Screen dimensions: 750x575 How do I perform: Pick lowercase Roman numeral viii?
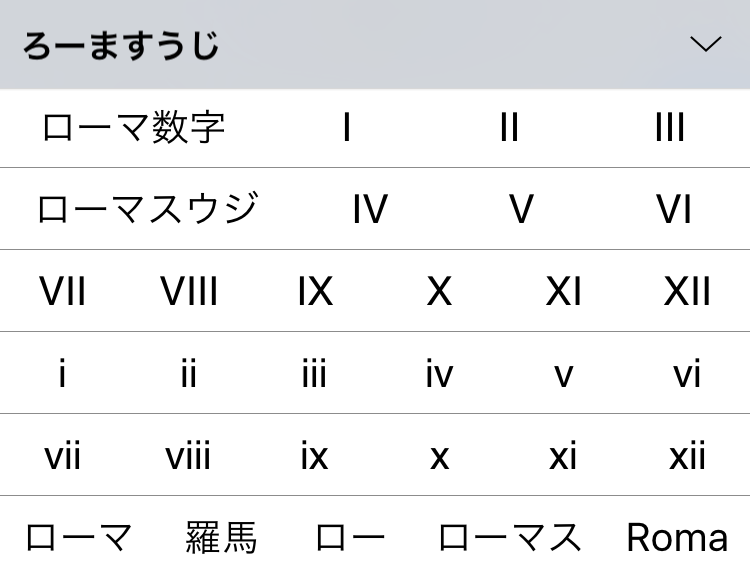(188, 456)
